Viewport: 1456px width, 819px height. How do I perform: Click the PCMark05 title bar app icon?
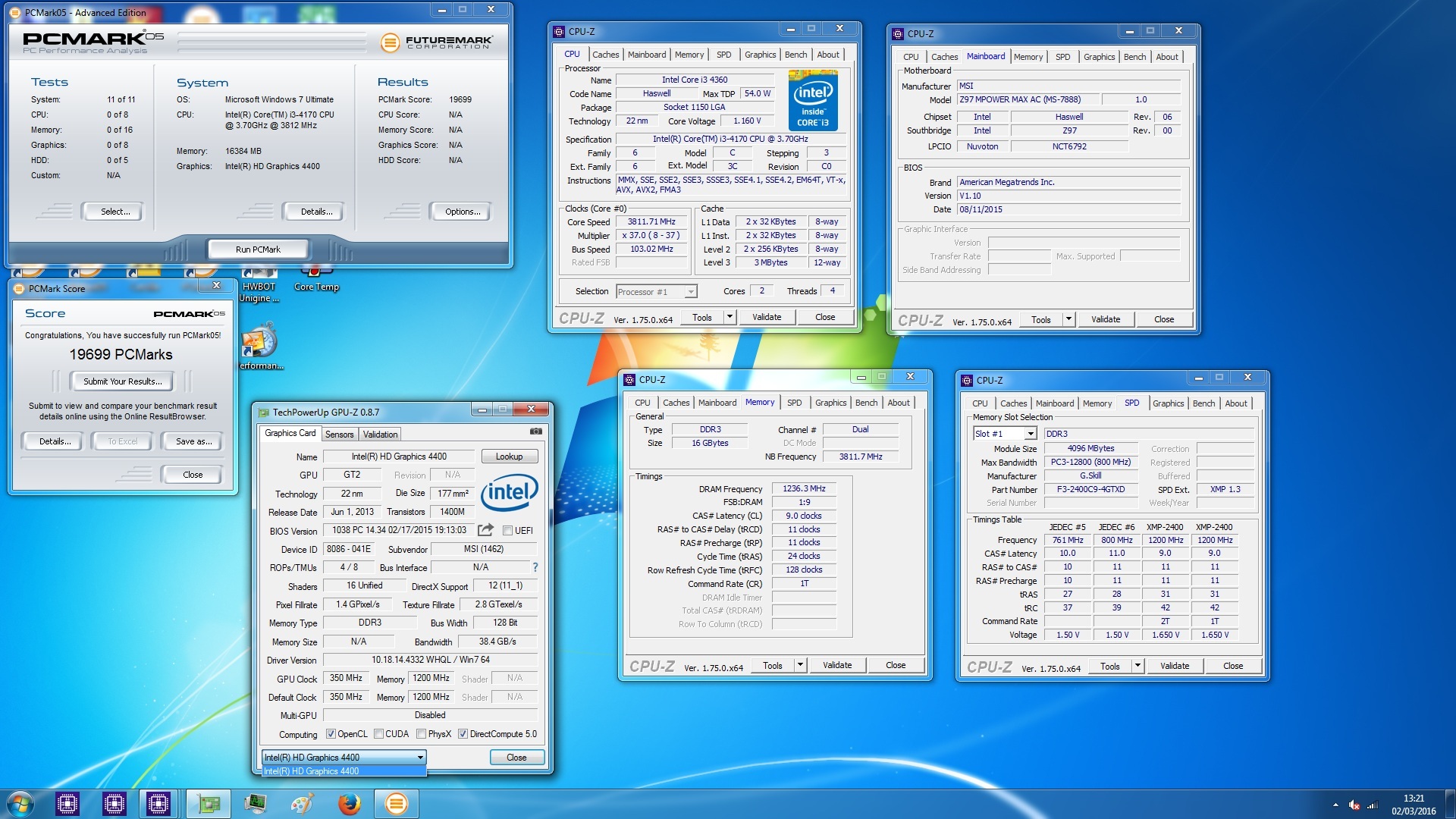(x=15, y=12)
